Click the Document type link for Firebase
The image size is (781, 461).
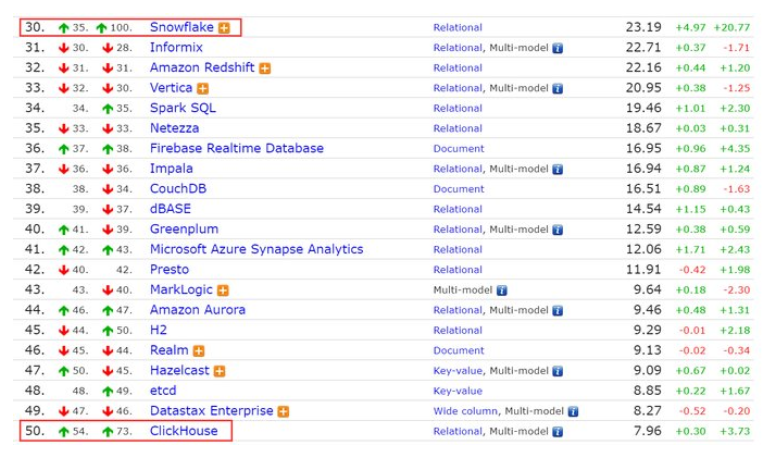coord(458,149)
